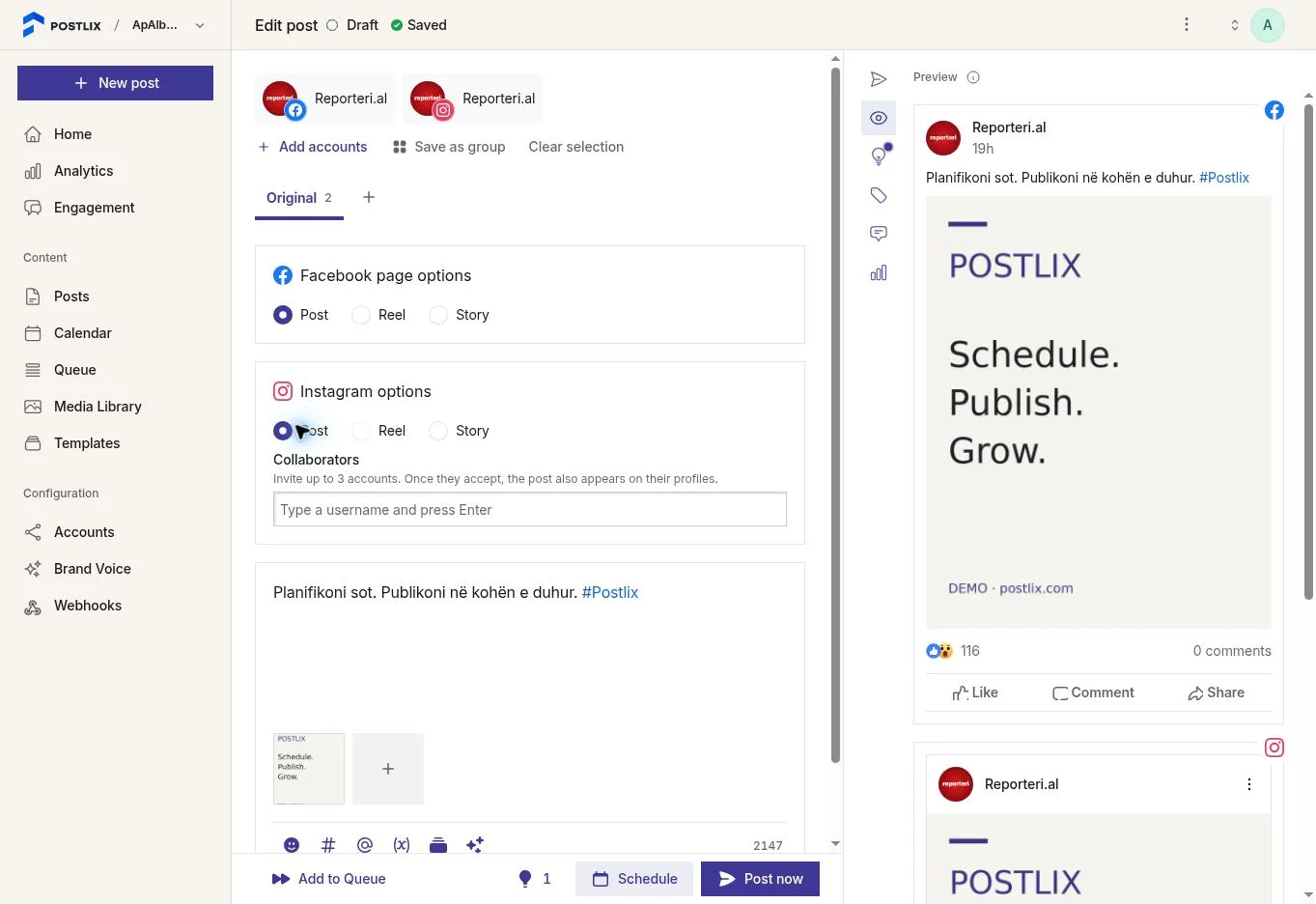Viewport: 1316px width, 904px height.
Task: Toggle the eye Preview panel
Action: point(879,118)
